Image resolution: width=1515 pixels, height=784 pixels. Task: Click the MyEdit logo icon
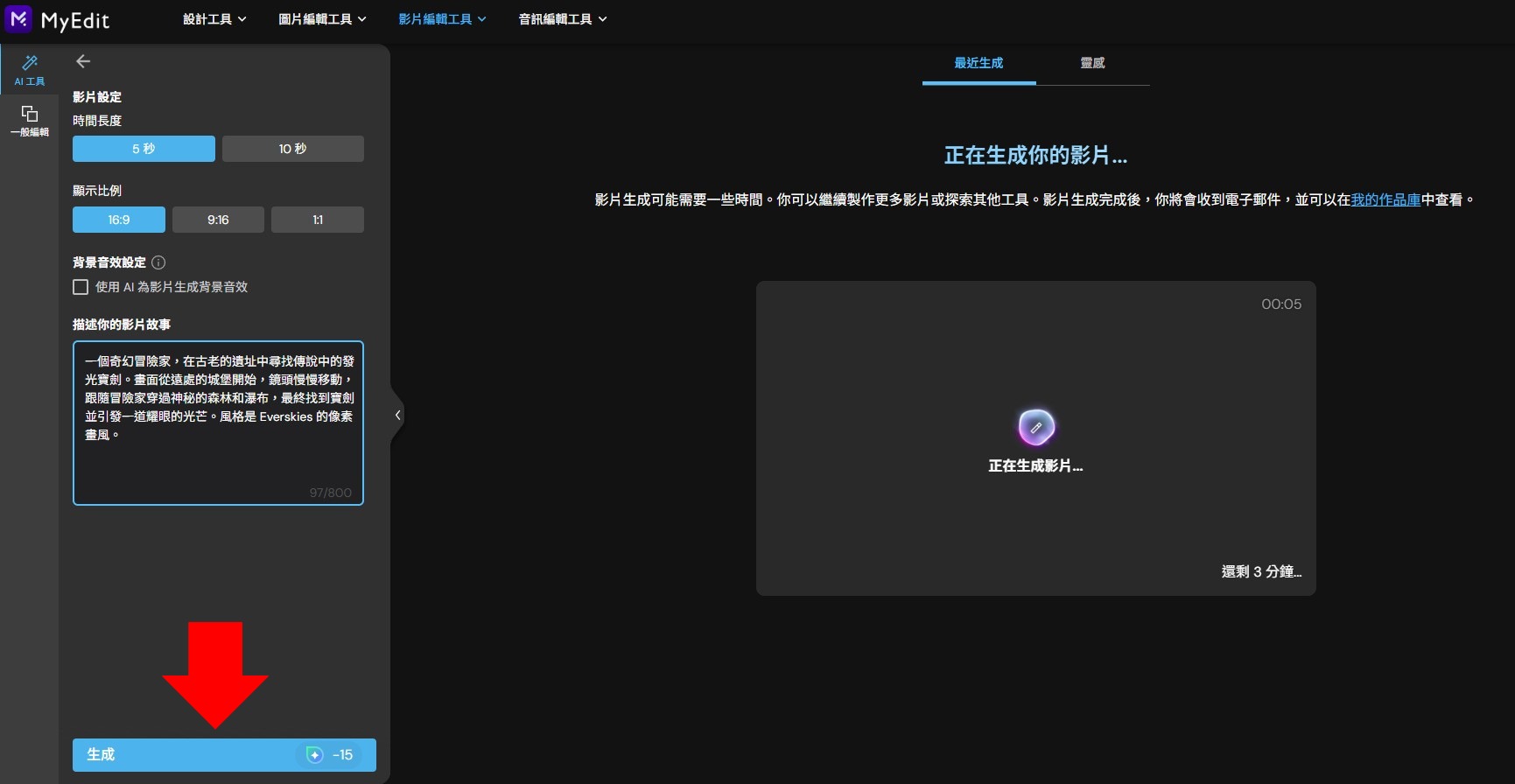point(18,19)
